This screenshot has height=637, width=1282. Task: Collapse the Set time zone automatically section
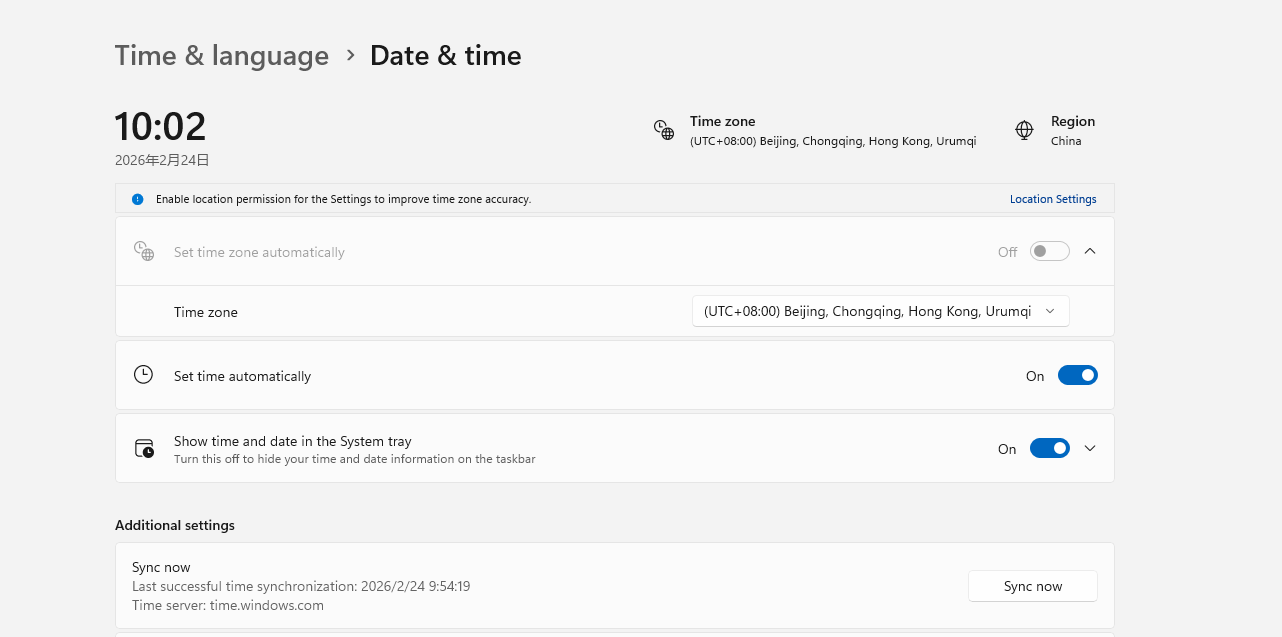pyautogui.click(x=1090, y=251)
